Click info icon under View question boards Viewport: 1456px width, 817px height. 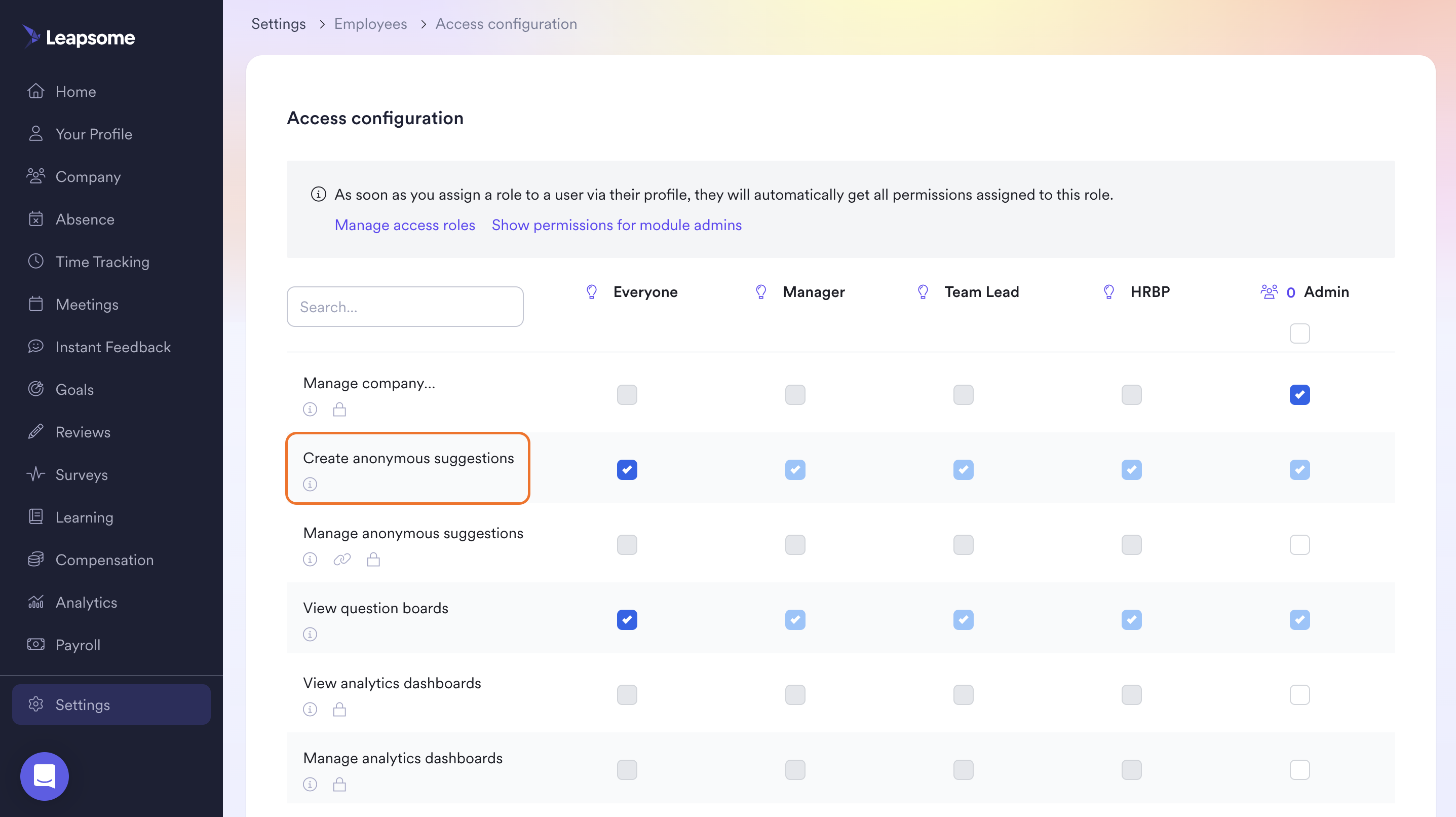[310, 634]
